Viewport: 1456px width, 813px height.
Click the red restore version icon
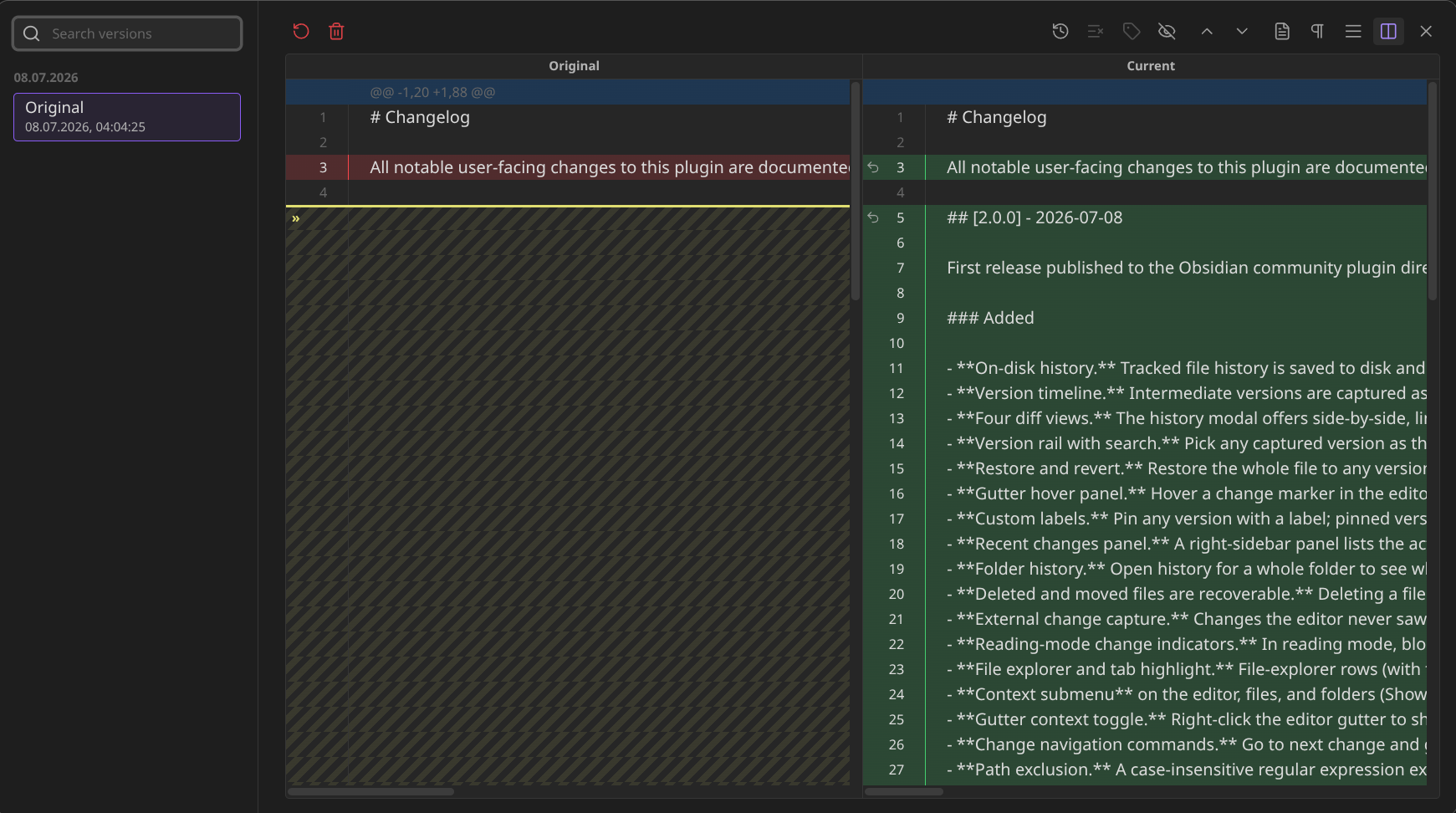[301, 32]
